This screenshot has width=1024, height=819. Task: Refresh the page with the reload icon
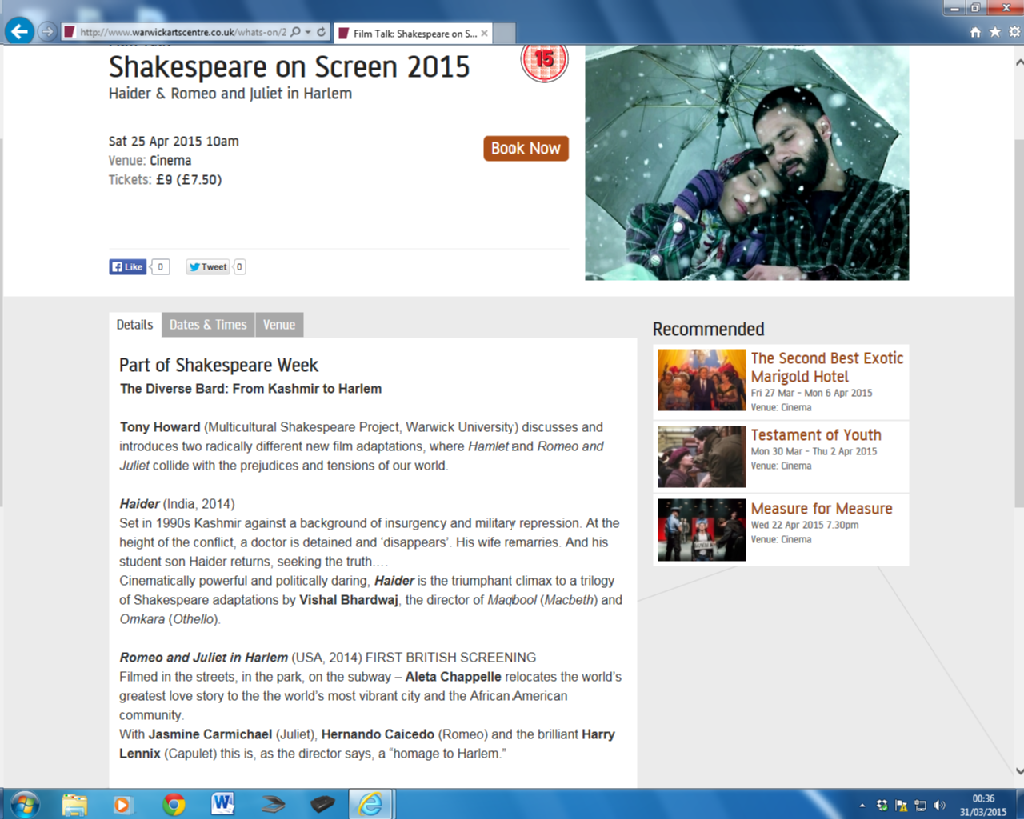321,32
